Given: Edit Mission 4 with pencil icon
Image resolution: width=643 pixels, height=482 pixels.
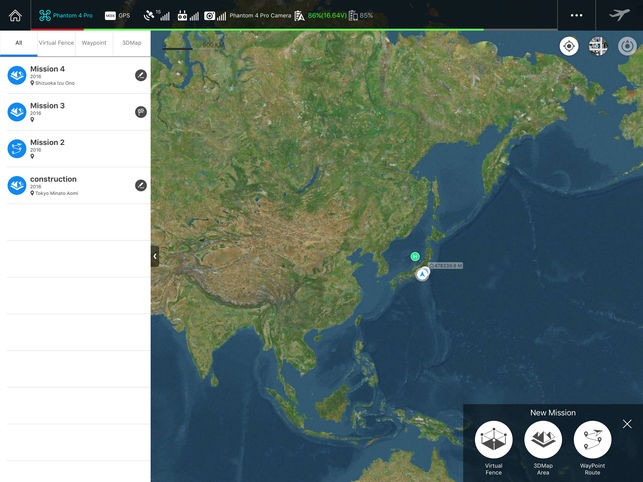Looking at the screenshot, I should [141, 75].
